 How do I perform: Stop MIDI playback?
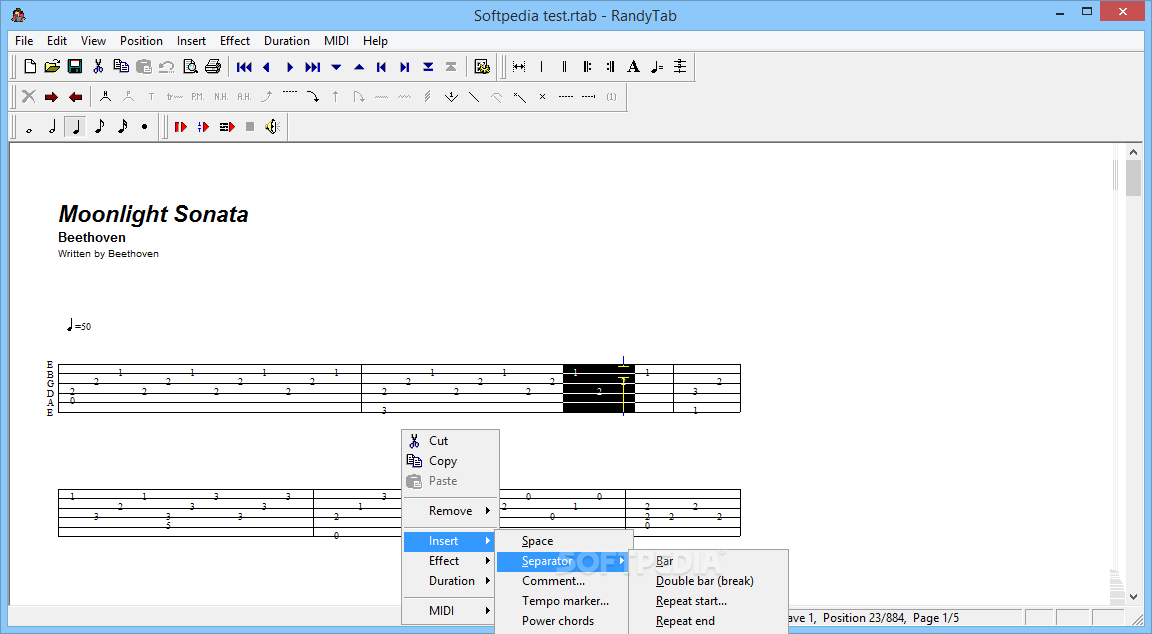(x=250, y=127)
